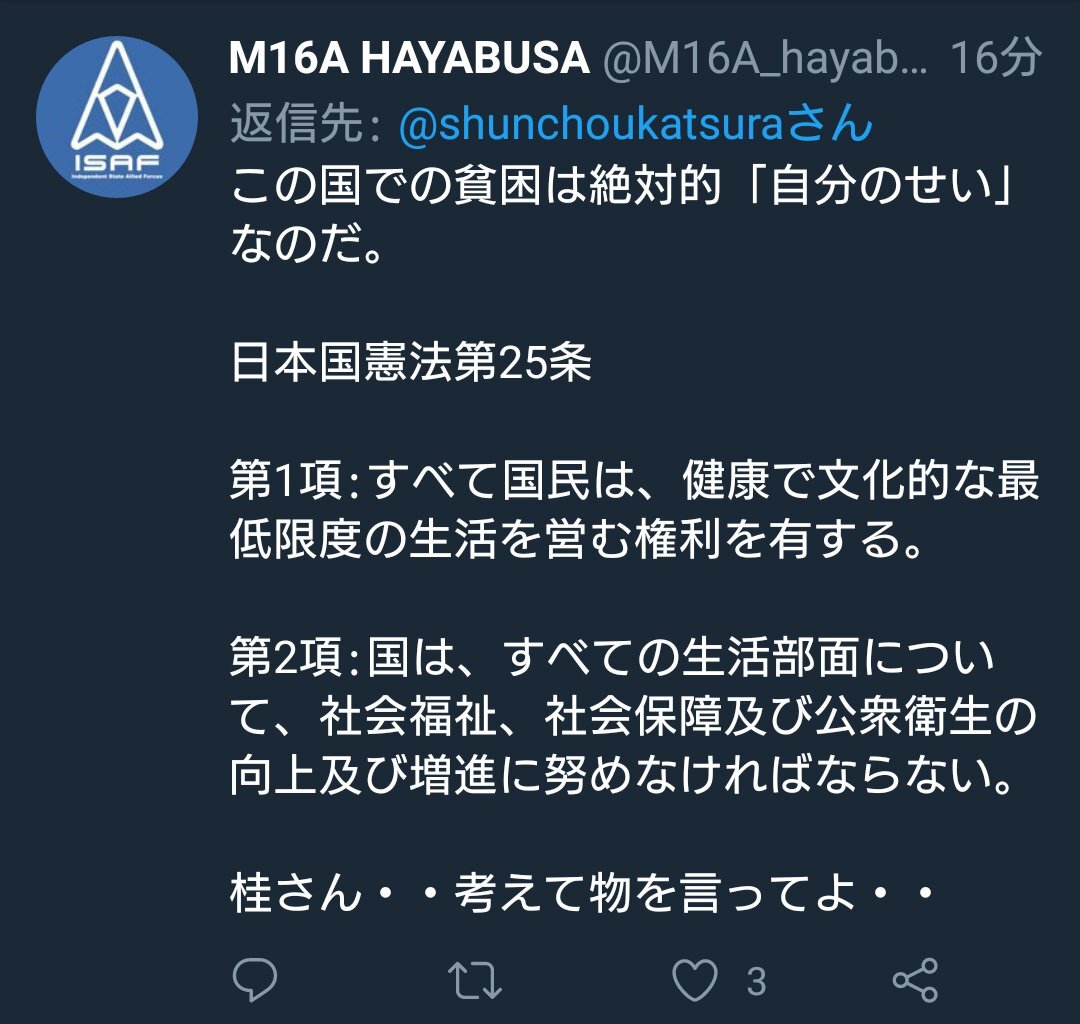Select the 第2項 paragraph text
The image size is (1080, 1024).
[633, 717]
